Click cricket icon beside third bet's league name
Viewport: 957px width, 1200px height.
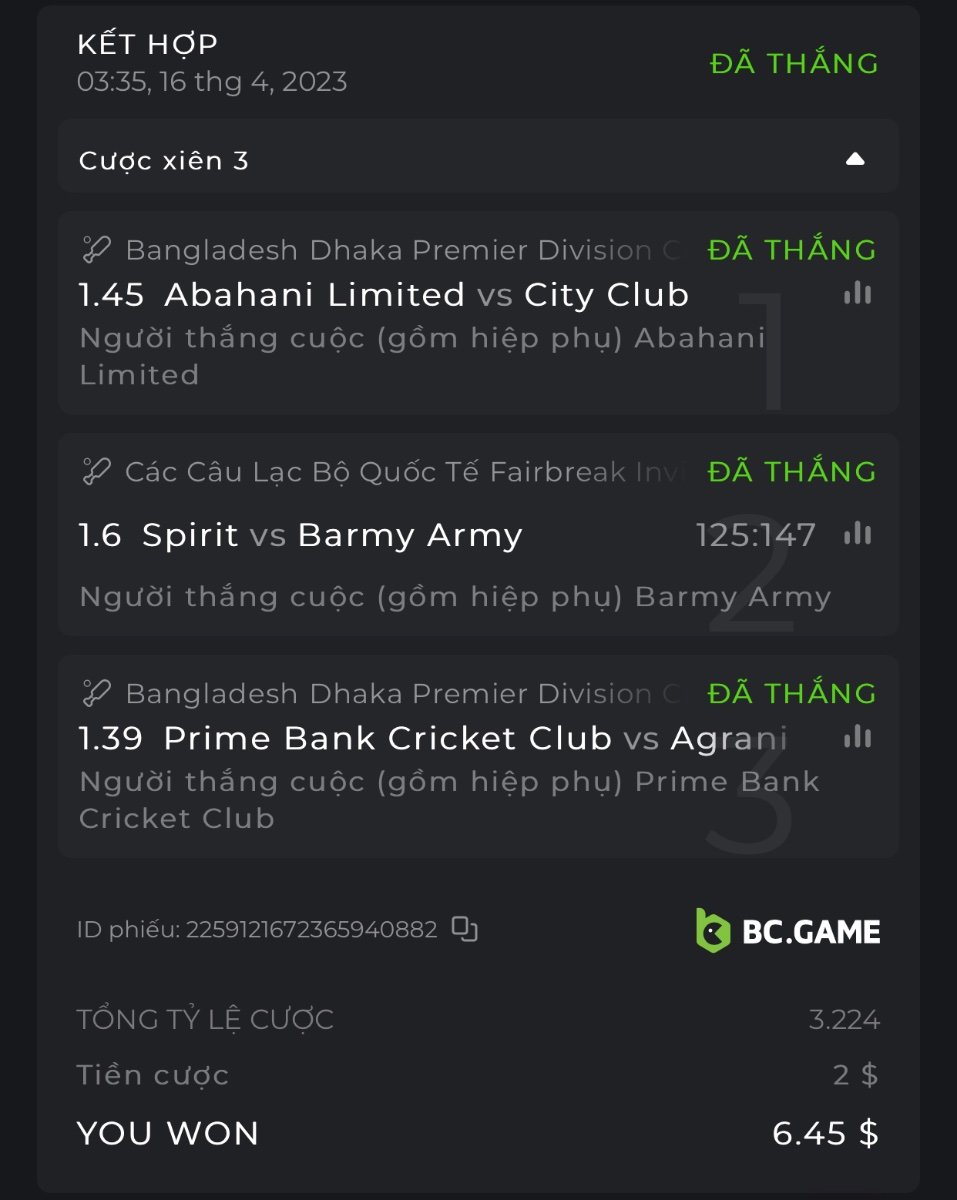tap(96, 693)
